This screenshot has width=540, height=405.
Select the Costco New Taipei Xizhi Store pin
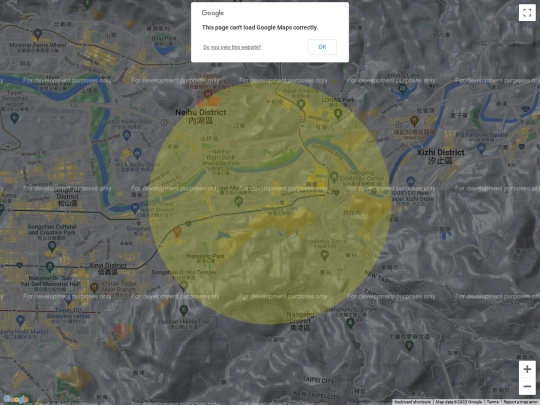click(410, 180)
